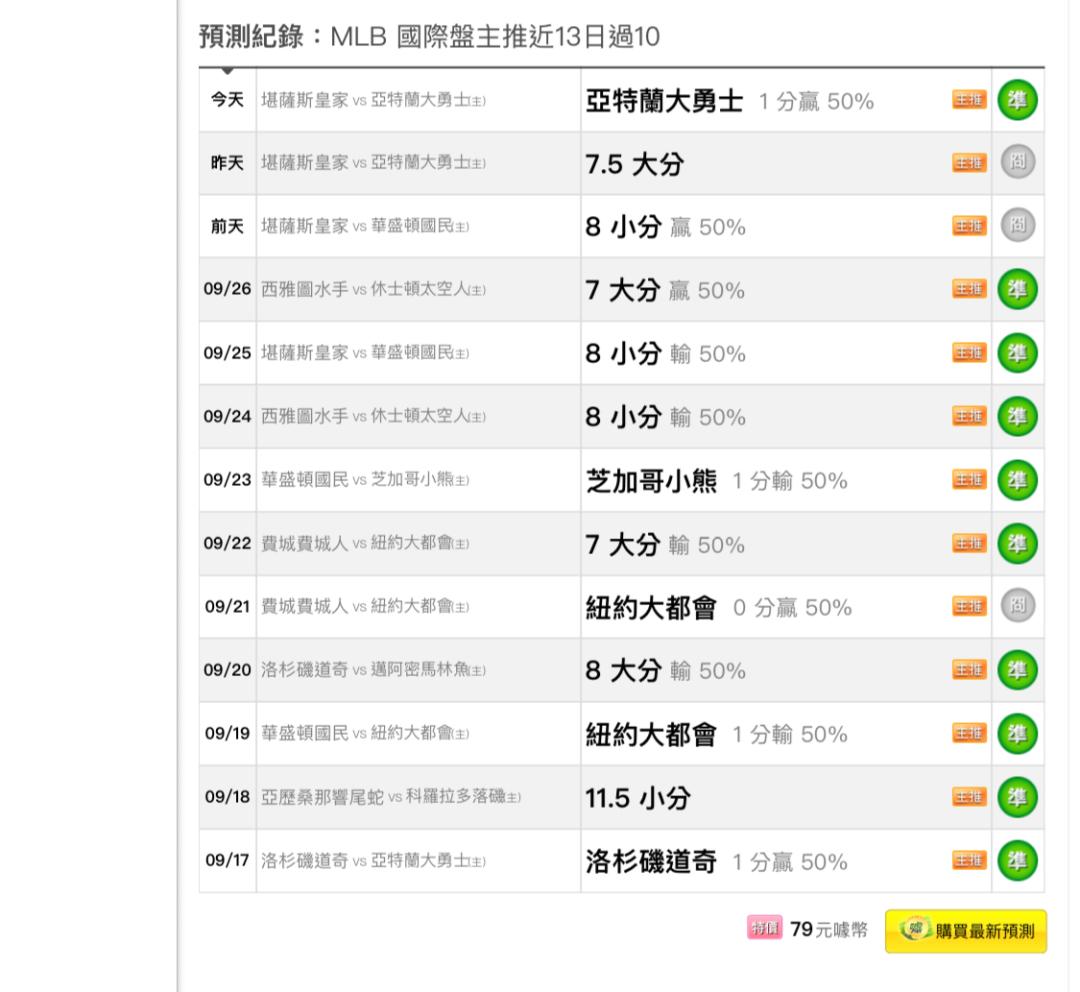1080x992 pixels.
Task: Click the 79元噱幣 price text
Action: [x=829, y=929]
